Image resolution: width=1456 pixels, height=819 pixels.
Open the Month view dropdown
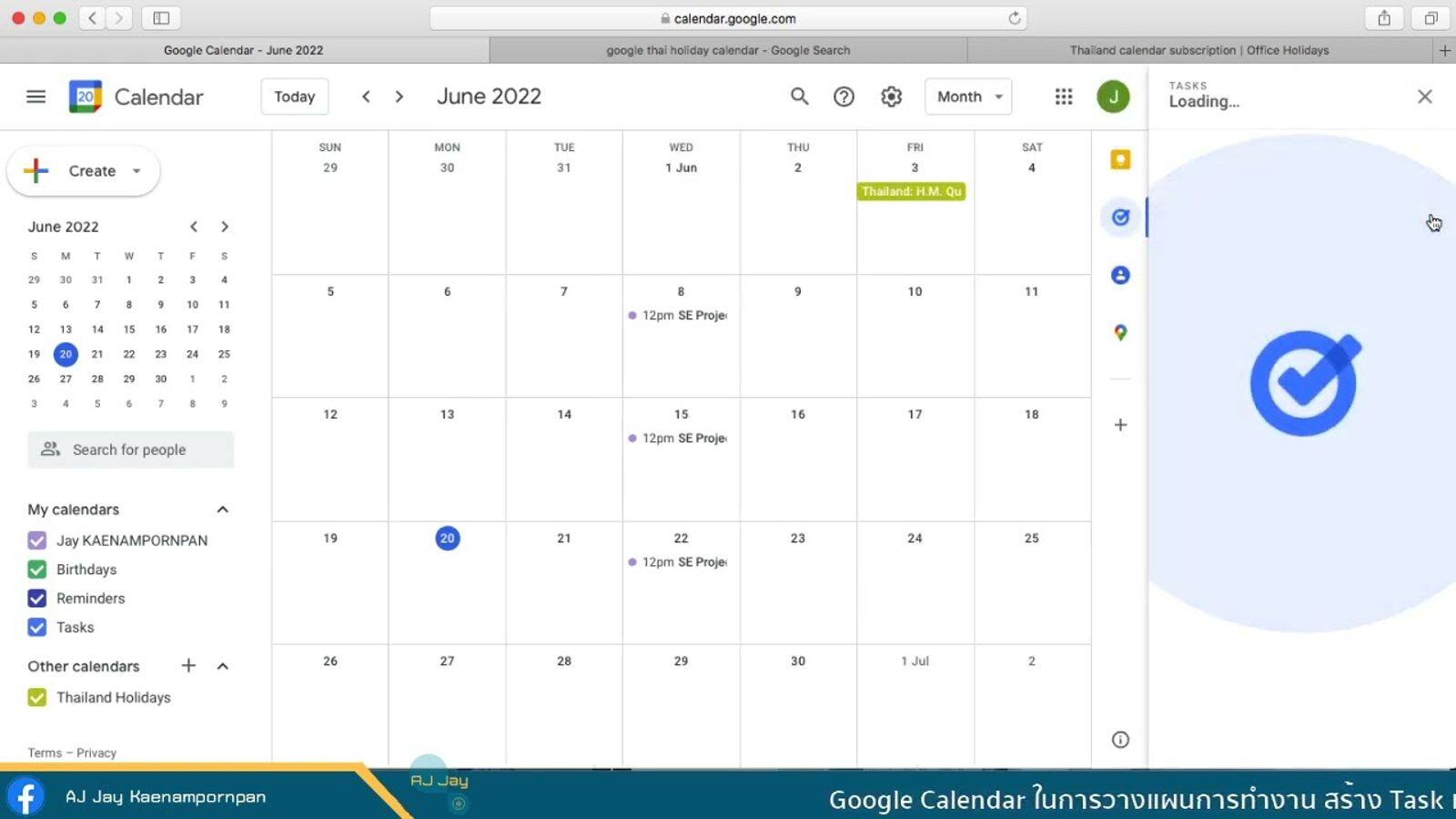[968, 96]
